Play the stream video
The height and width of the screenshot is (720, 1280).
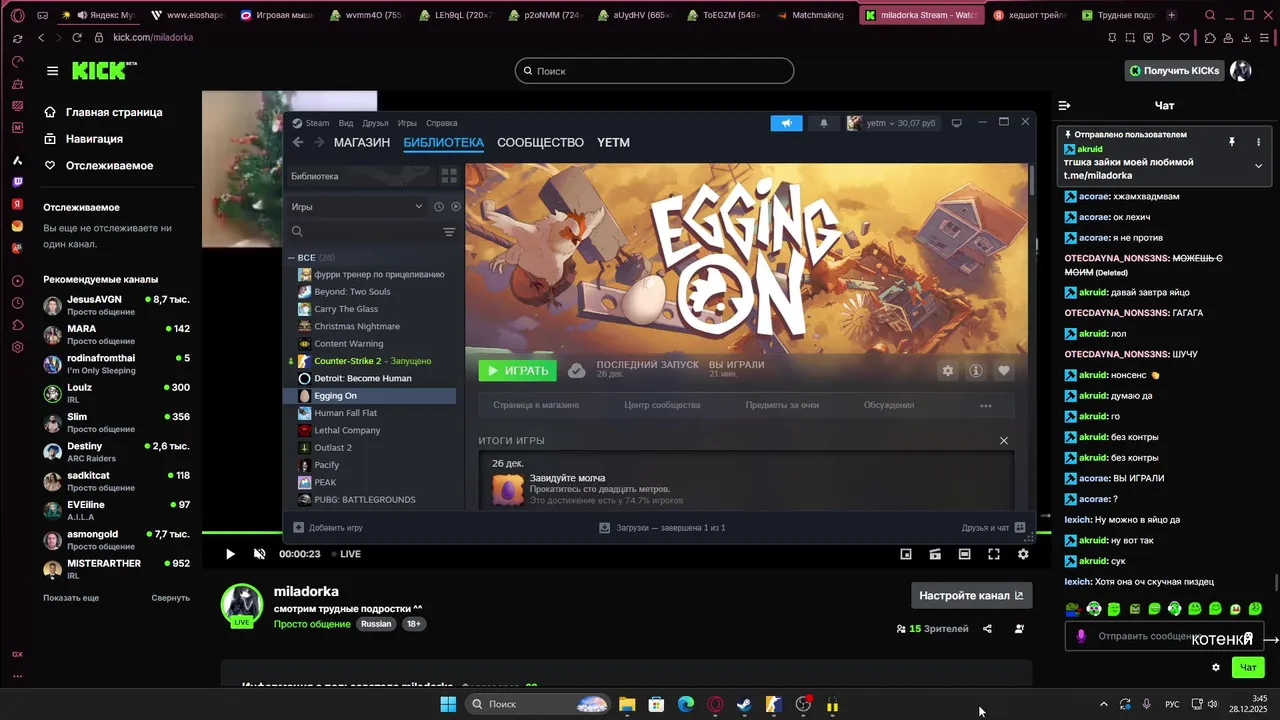tap(230, 554)
